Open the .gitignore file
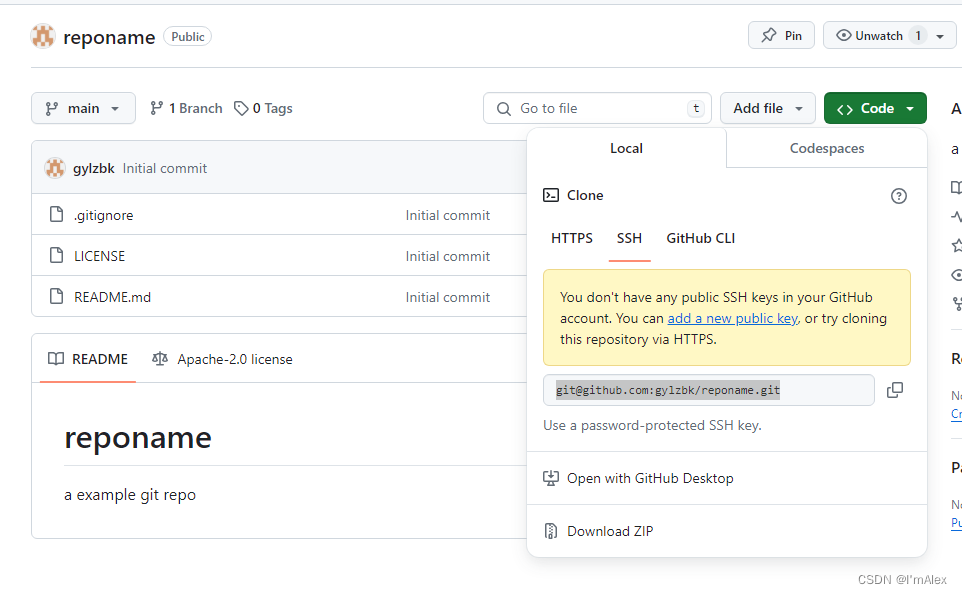Image resolution: width=962 pixels, height=594 pixels. coord(103,215)
